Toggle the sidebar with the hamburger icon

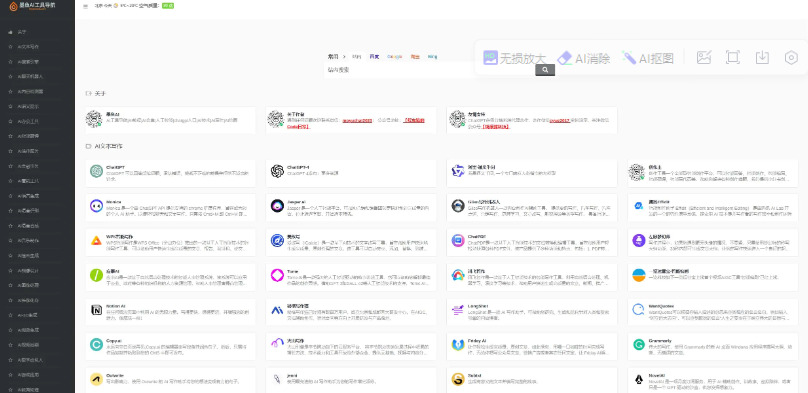pyautogui.click(x=85, y=6)
